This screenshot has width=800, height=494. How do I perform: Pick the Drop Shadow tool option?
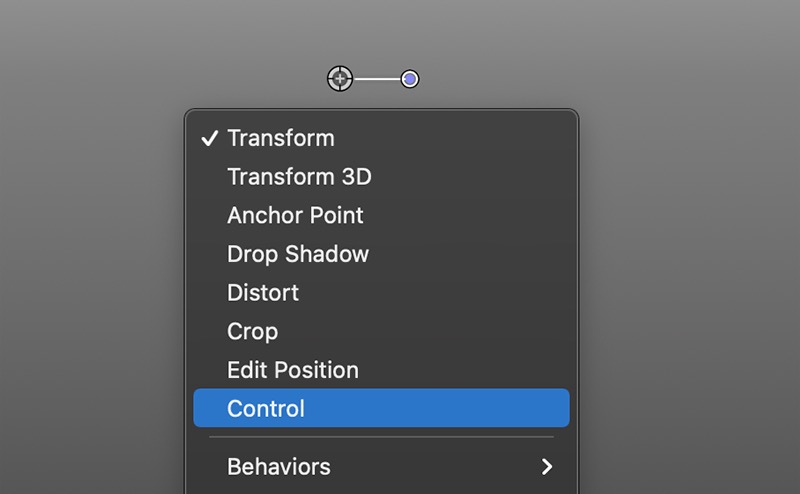point(298,254)
